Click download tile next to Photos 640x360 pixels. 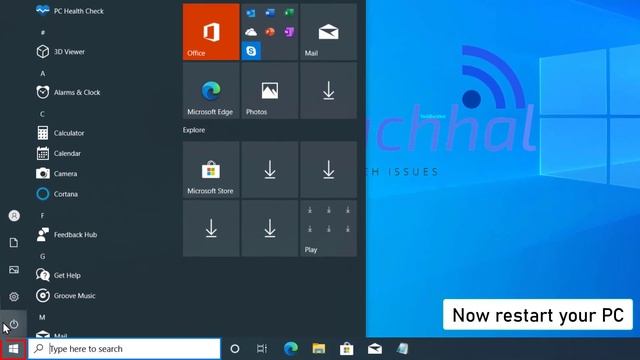point(329,91)
